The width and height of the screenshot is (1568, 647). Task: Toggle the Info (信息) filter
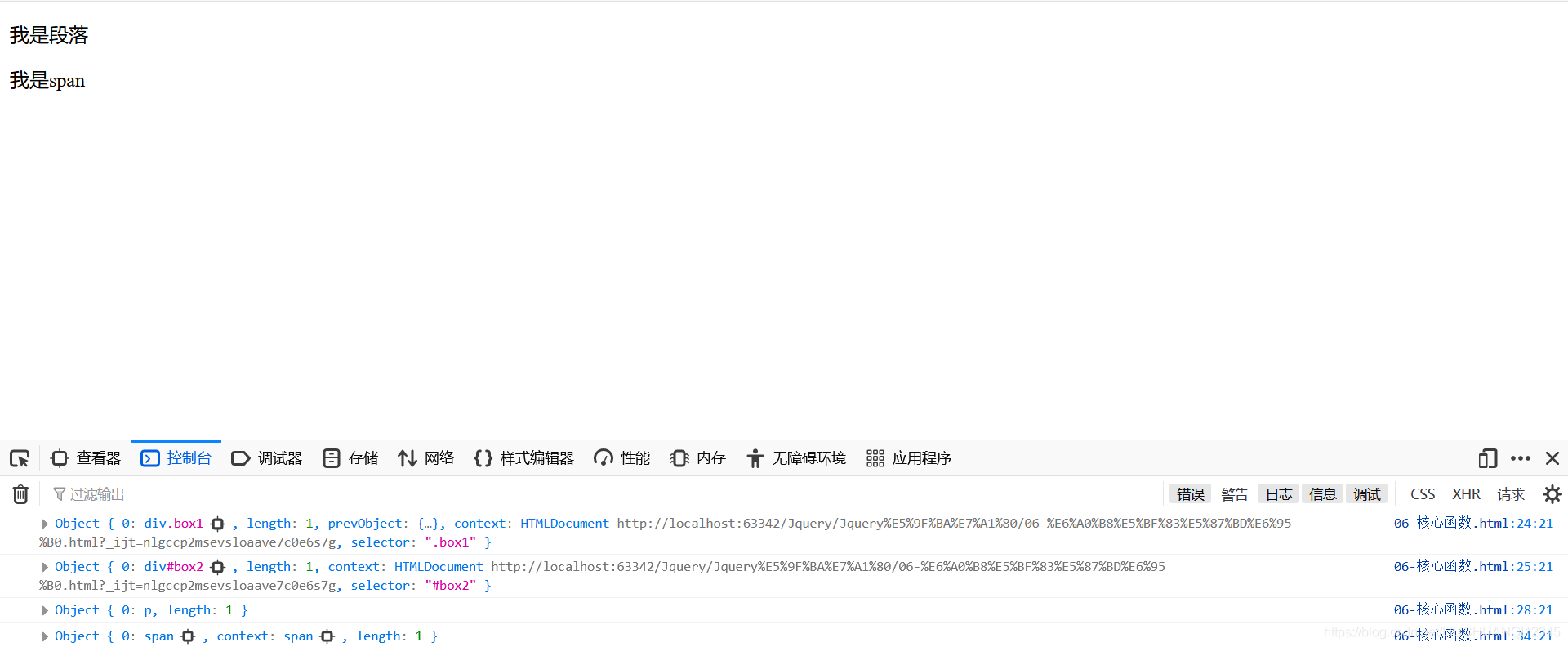point(1323,494)
